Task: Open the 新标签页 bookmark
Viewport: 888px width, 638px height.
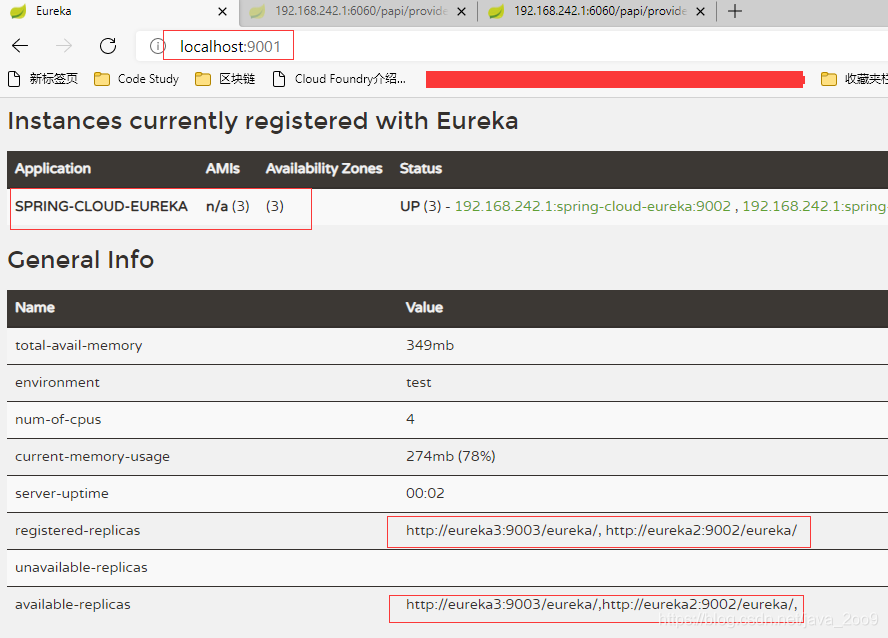Action: (x=43, y=79)
